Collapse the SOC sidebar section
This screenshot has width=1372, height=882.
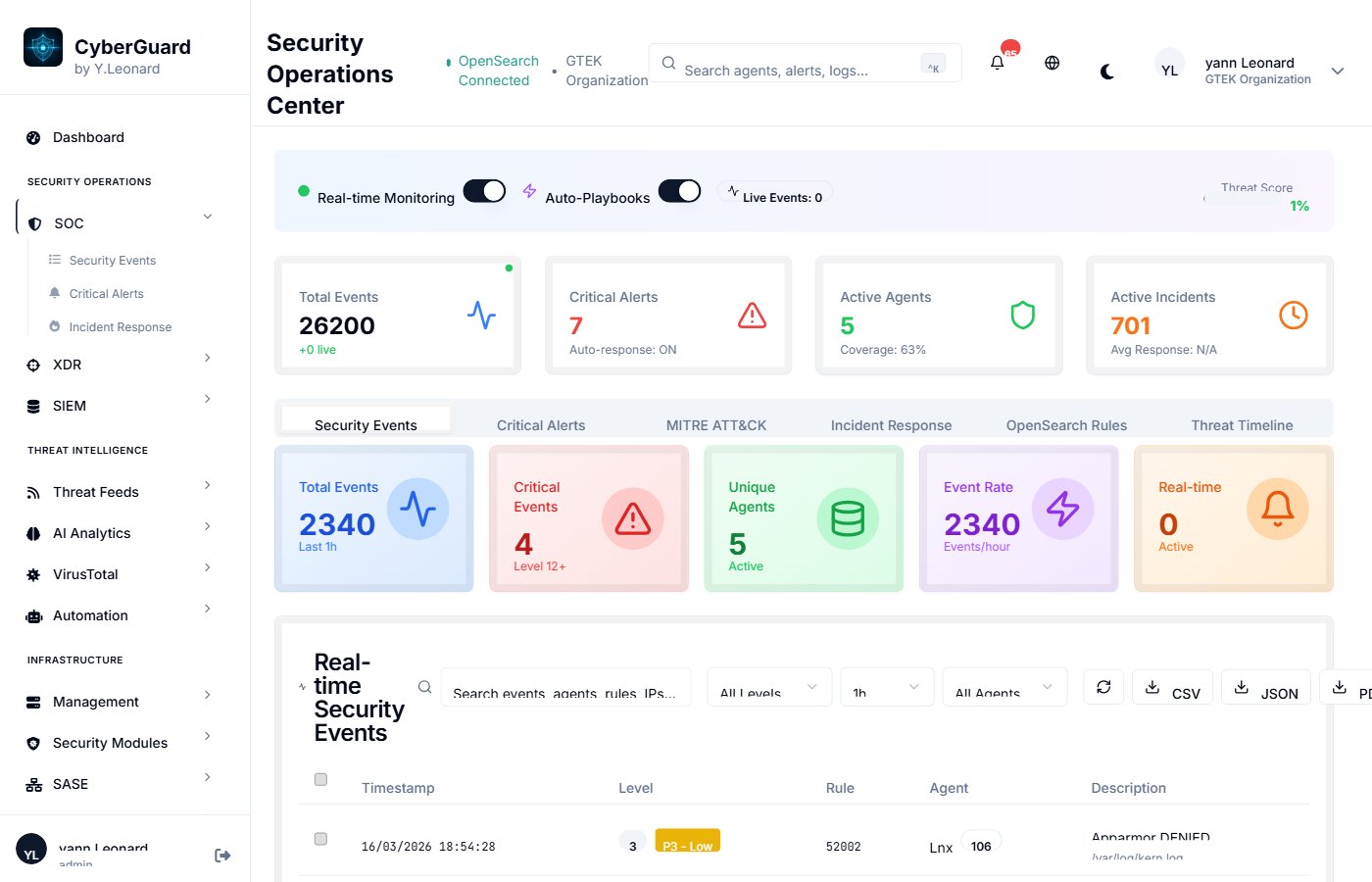[207, 217]
